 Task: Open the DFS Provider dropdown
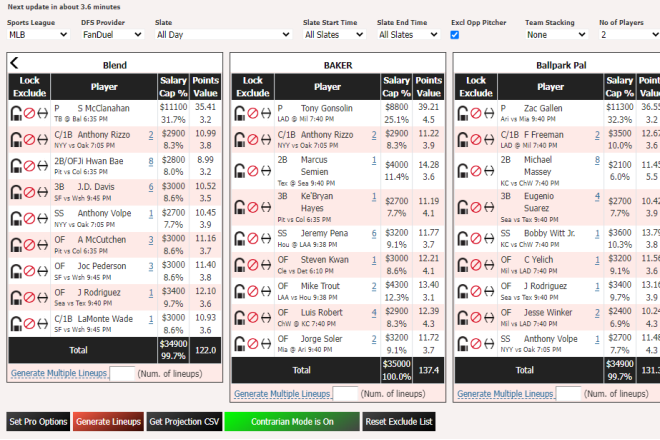coord(112,35)
